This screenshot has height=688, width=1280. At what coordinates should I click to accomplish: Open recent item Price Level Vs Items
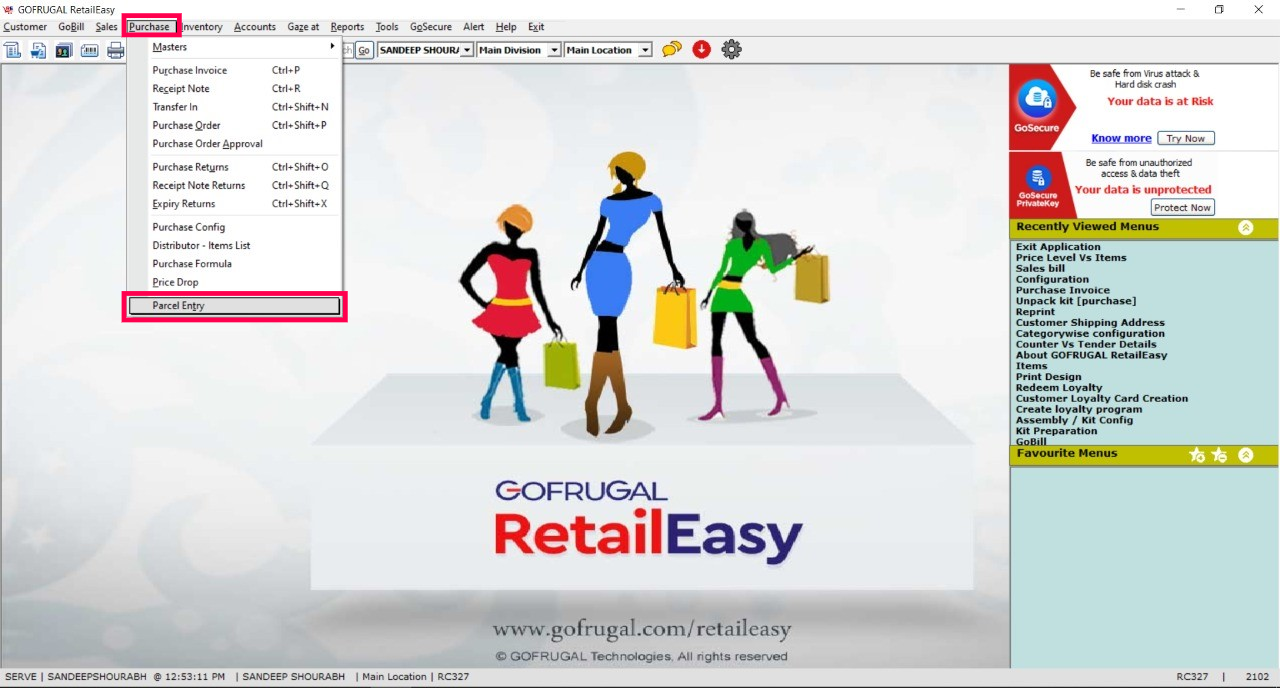click(1071, 258)
